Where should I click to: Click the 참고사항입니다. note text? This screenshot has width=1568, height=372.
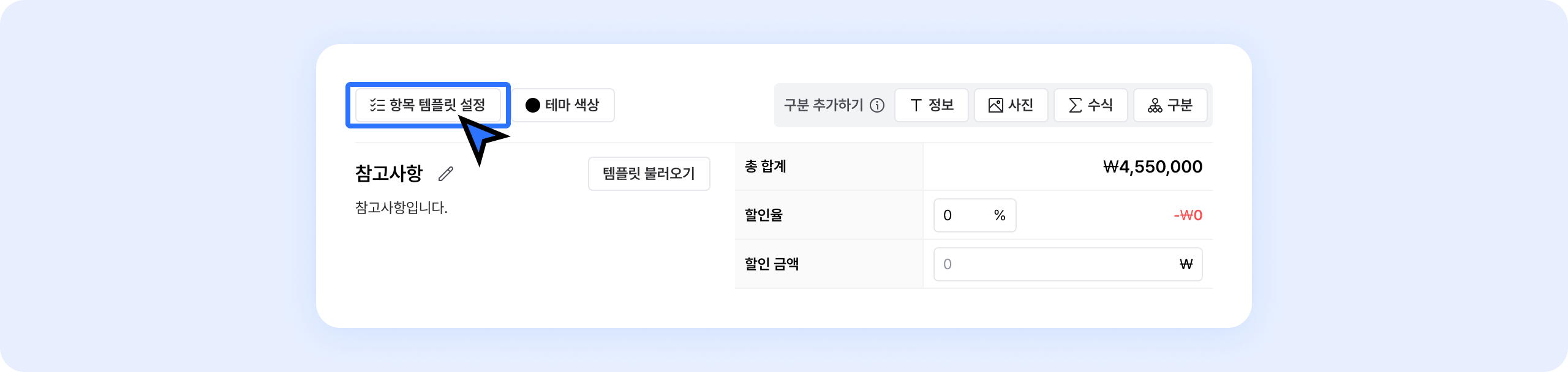[x=401, y=208]
